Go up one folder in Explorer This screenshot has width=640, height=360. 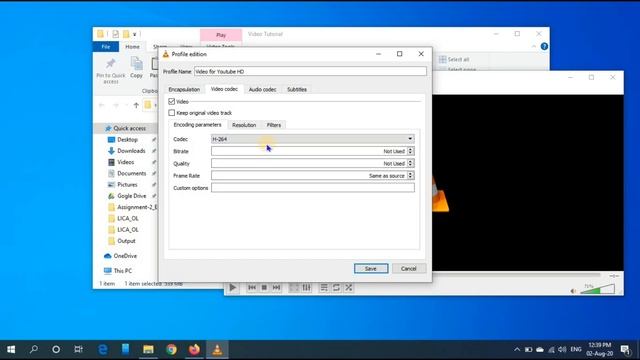click(x=136, y=105)
